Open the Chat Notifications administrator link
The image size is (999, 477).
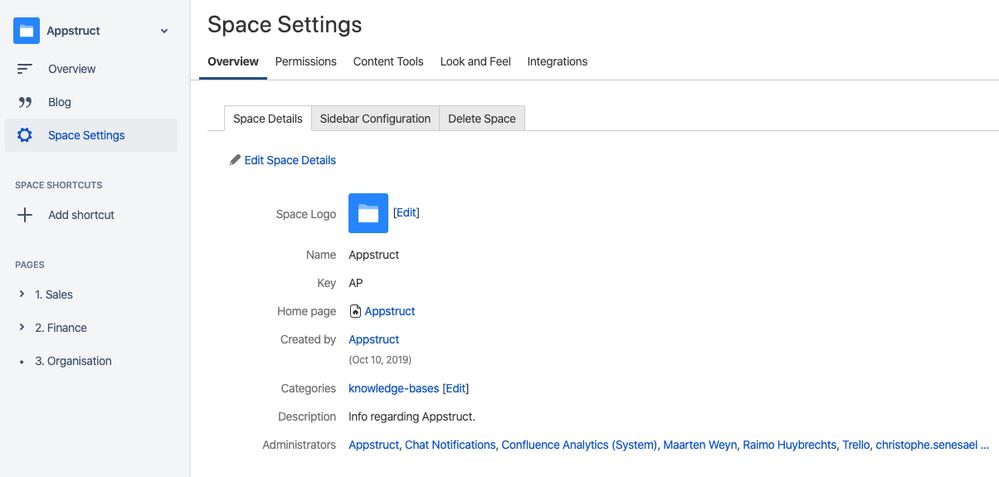pos(450,445)
